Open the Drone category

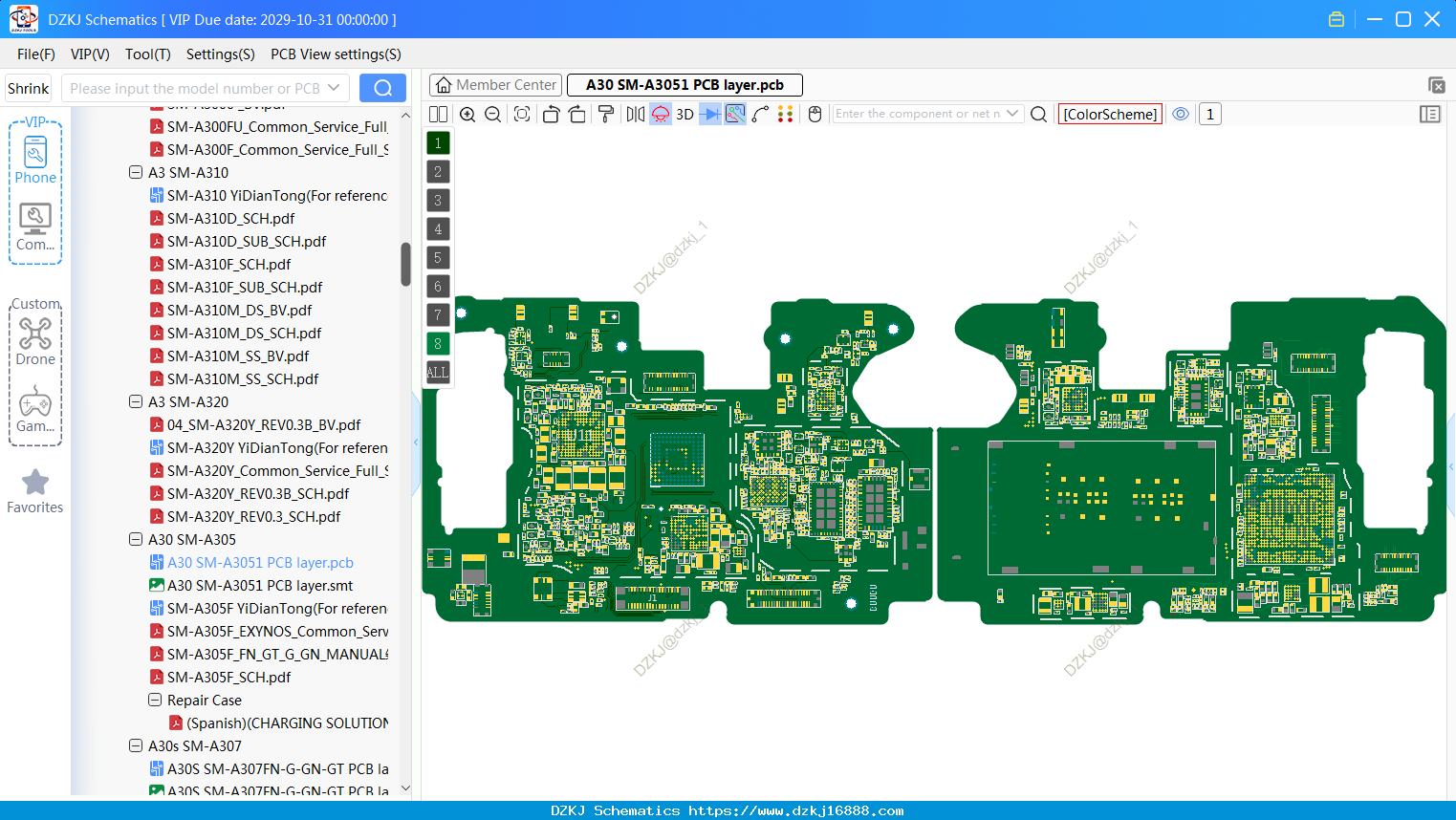[x=35, y=341]
